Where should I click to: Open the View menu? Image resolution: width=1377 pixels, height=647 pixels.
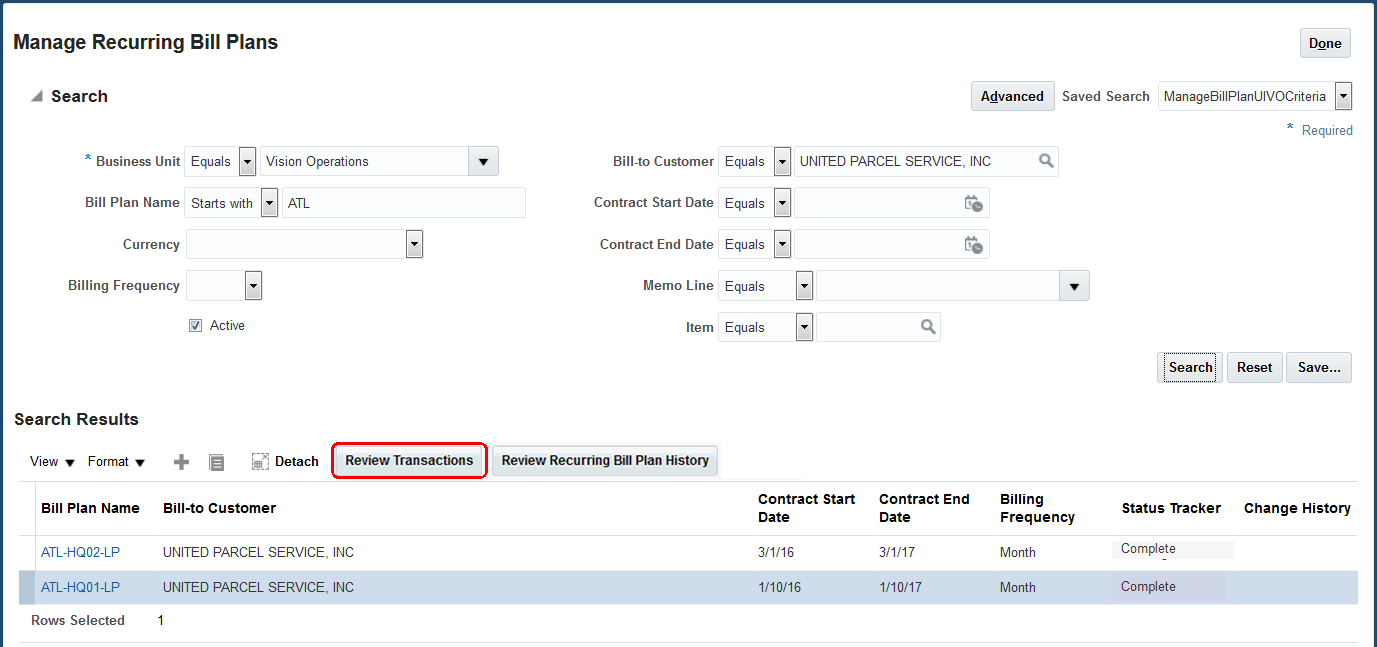(52, 461)
